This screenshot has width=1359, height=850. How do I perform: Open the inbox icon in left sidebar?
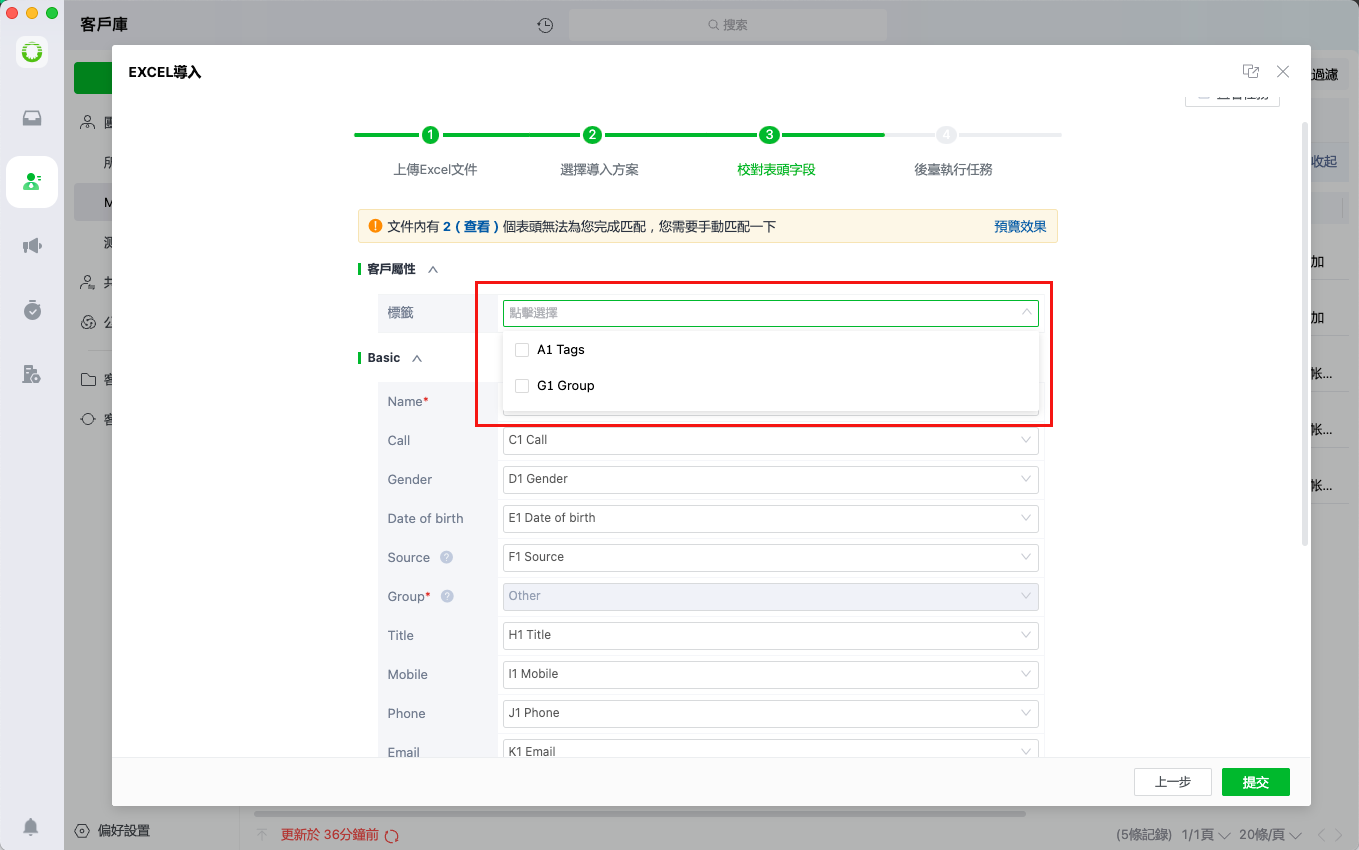(x=32, y=118)
